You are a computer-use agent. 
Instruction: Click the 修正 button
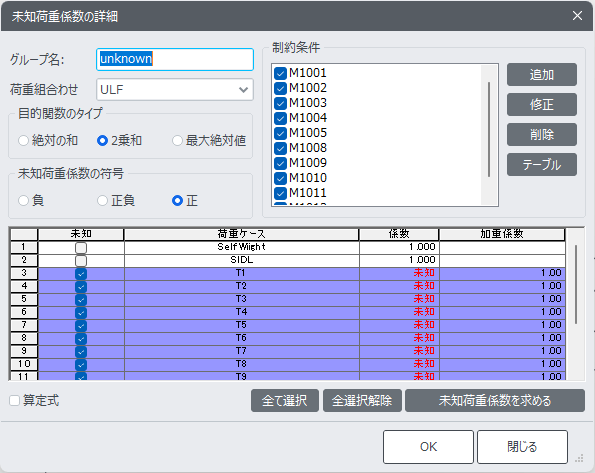point(542,104)
